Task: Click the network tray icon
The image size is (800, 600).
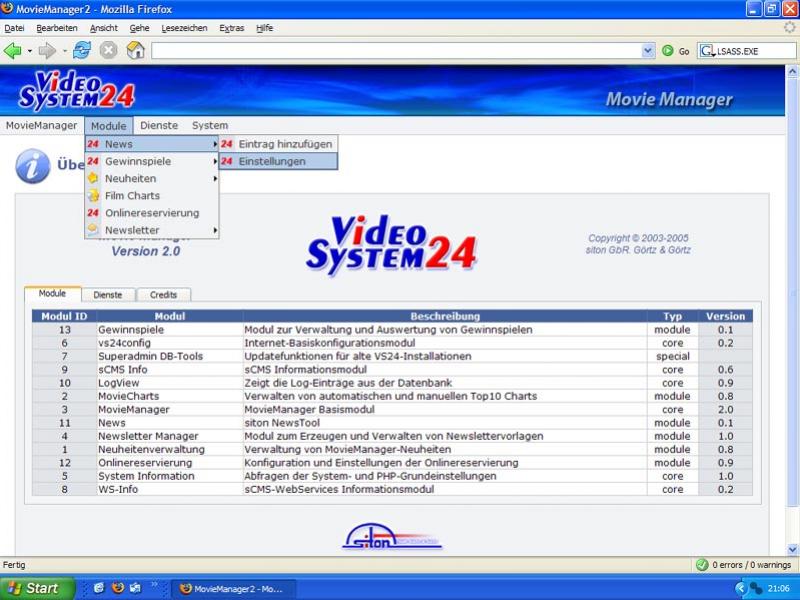Action: click(x=755, y=588)
